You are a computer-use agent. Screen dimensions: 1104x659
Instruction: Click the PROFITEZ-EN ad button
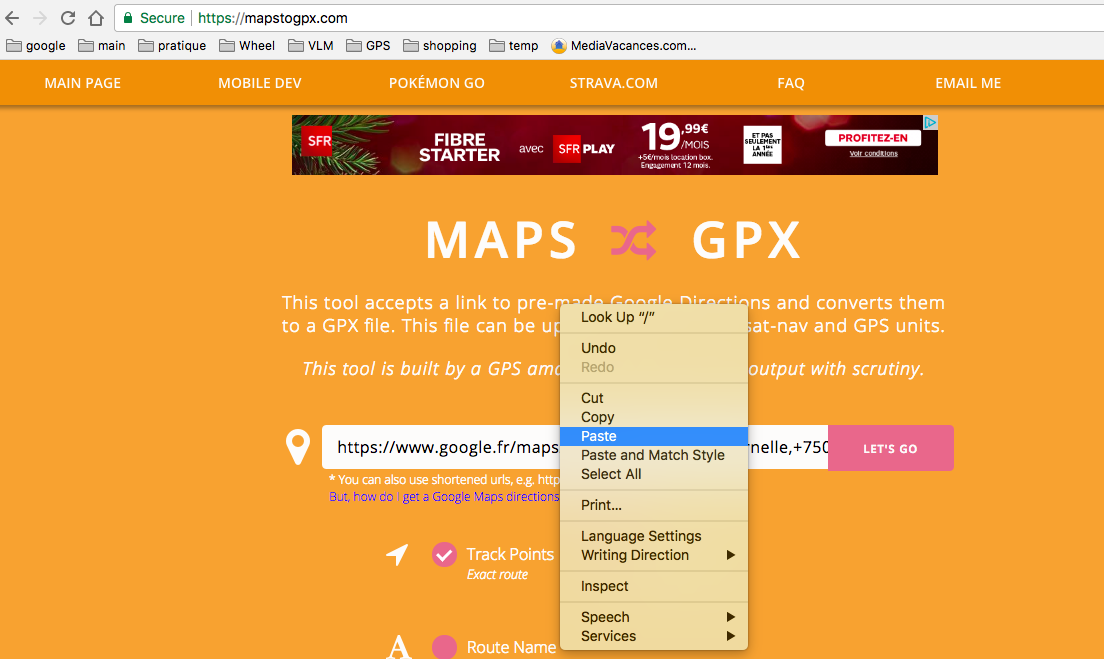click(873, 138)
